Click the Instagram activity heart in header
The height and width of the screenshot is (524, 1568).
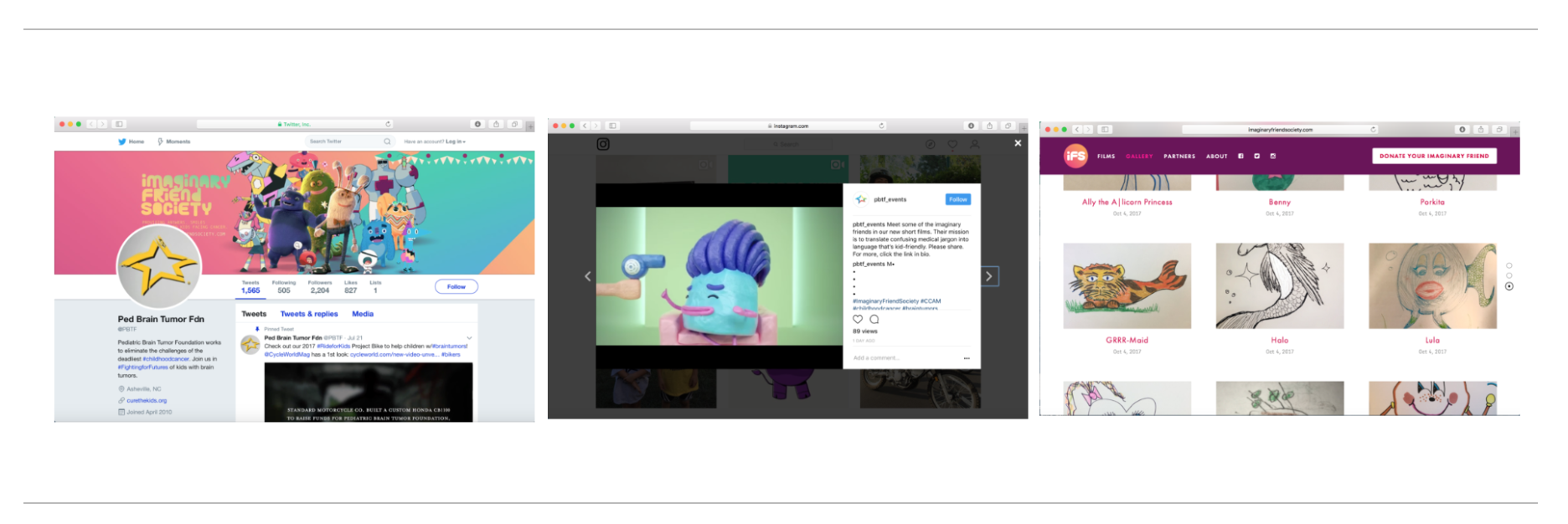(952, 144)
